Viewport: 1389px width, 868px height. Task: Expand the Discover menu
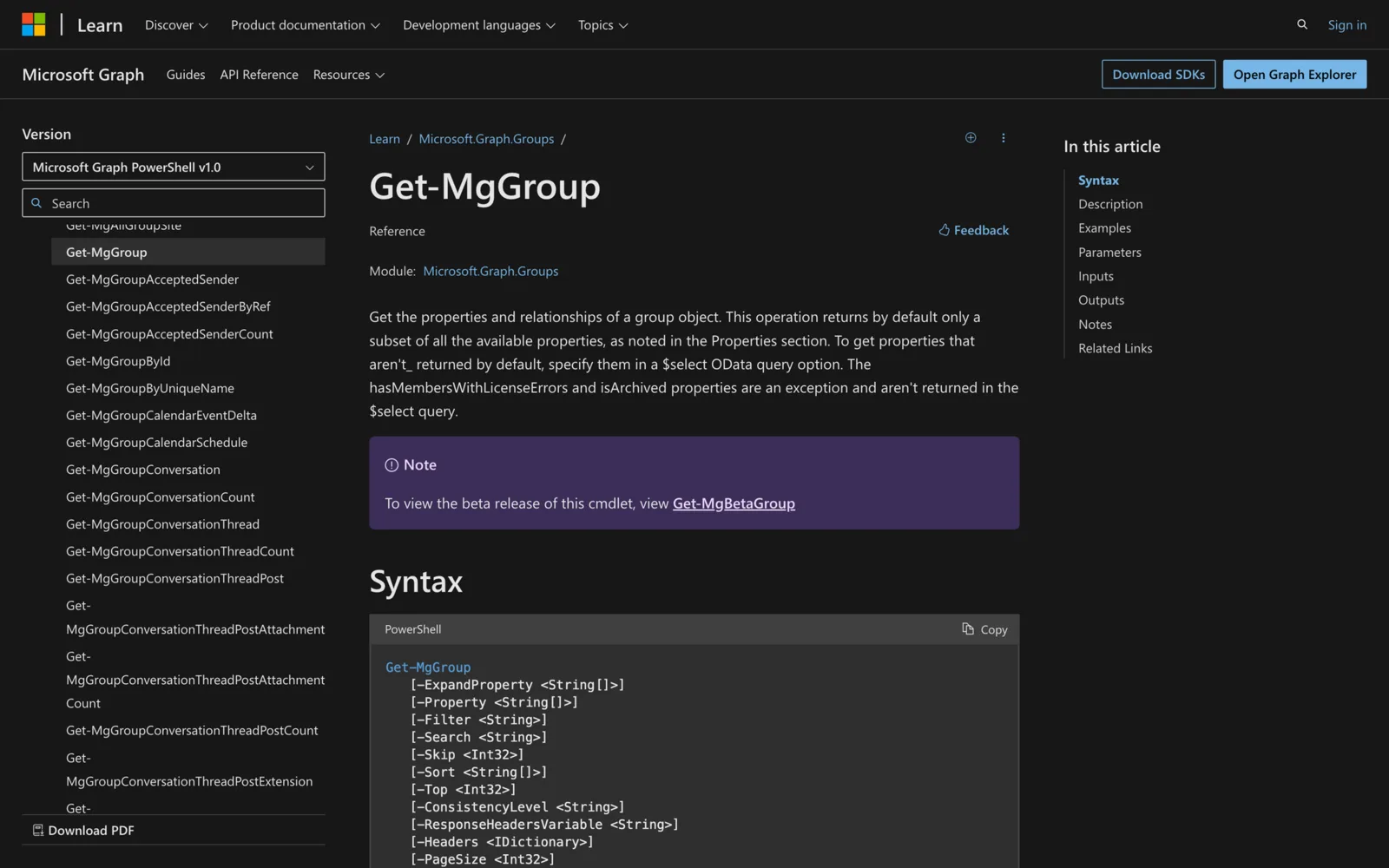[176, 25]
